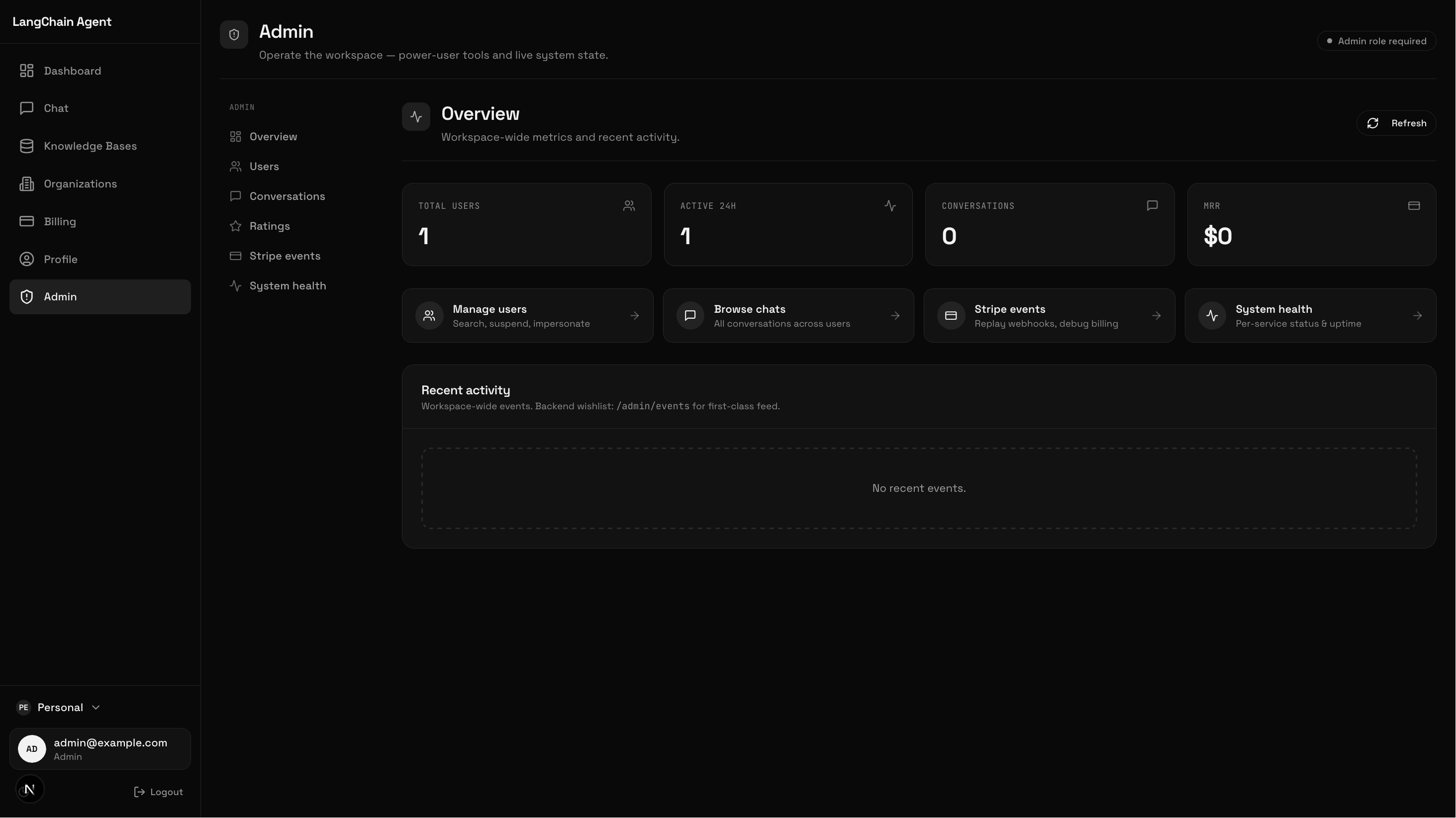Click the Refresh button
Viewport: 1456px width, 818px height.
click(1397, 123)
